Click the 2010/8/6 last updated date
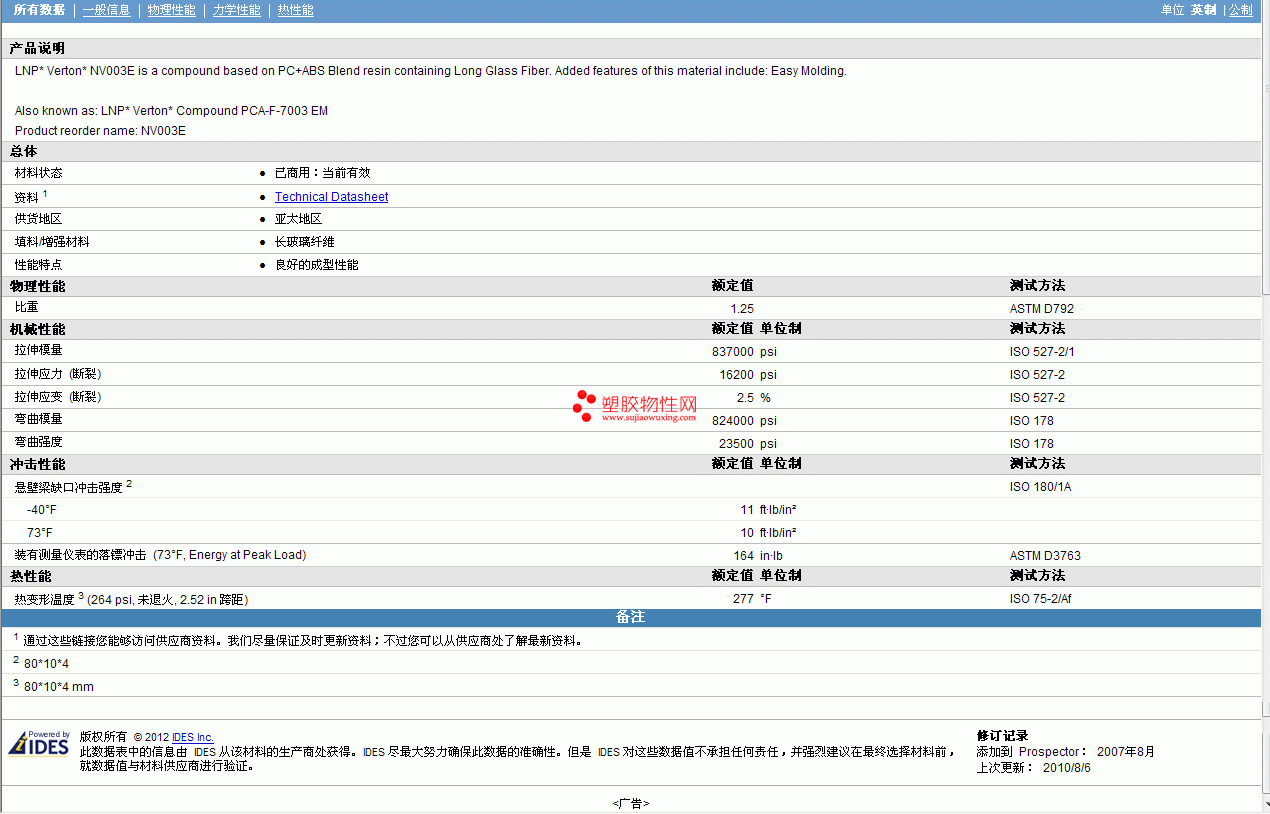The width and height of the screenshot is (1270, 814). (1067, 768)
